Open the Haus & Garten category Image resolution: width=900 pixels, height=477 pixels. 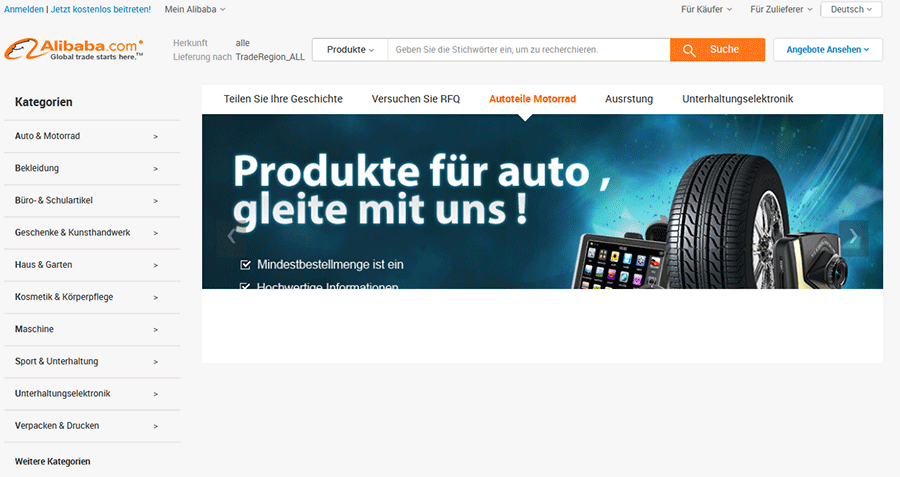(43, 265)
